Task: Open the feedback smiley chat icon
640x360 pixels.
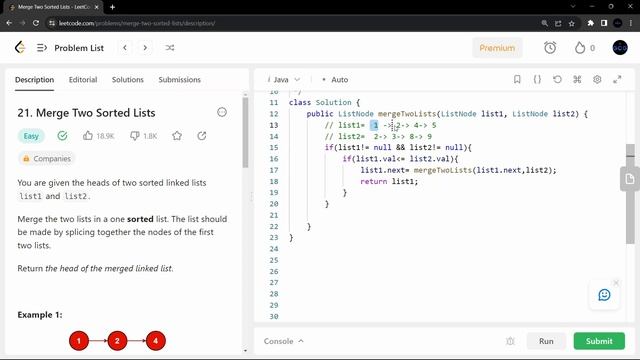Action: (x=604, y=295)
